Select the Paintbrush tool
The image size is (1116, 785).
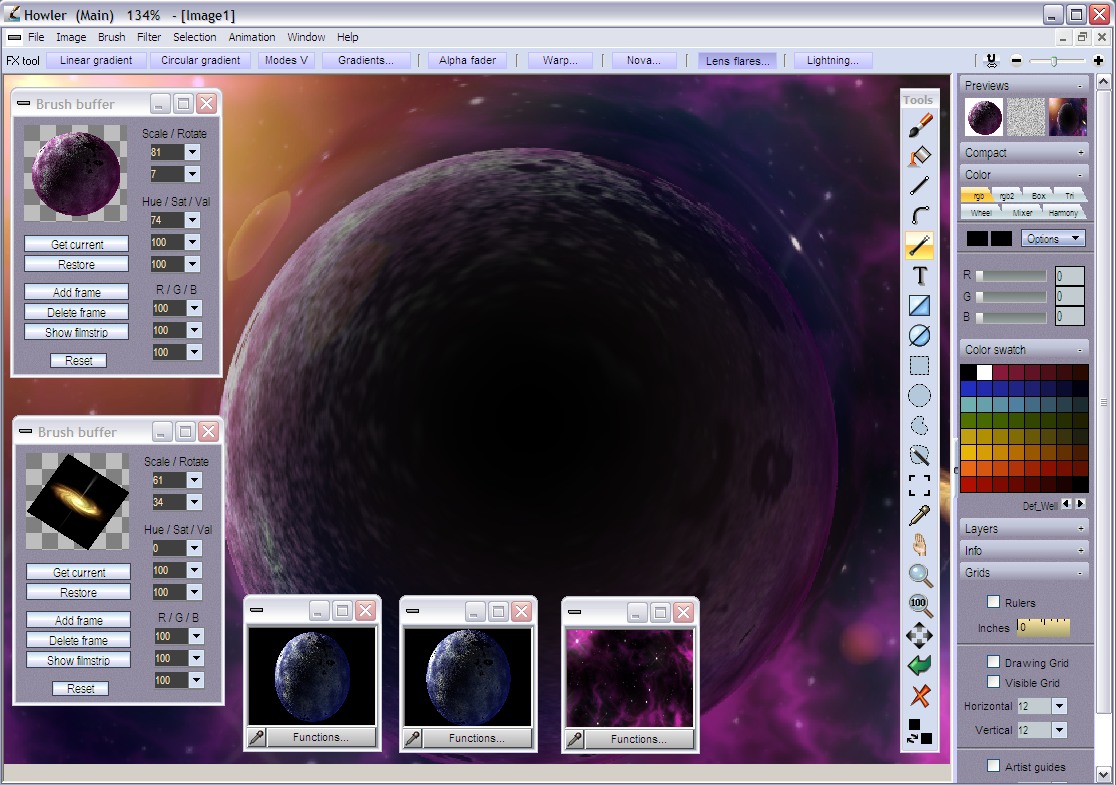pyautogui.click(x=919, y=125)
